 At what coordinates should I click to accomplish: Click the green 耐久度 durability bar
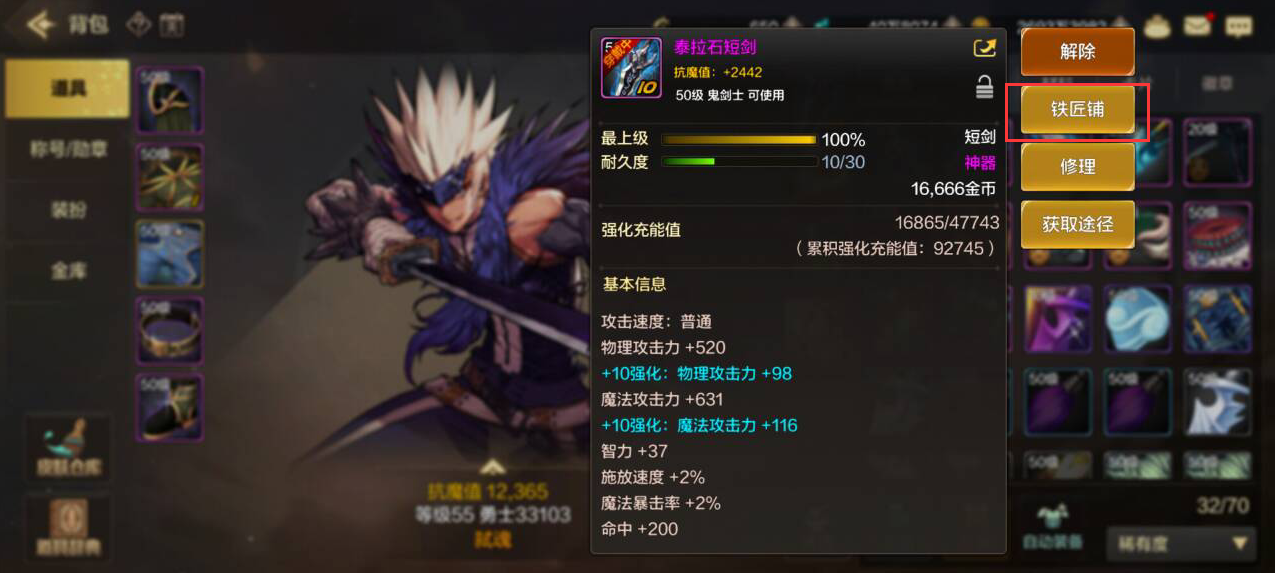pos(738,162)
